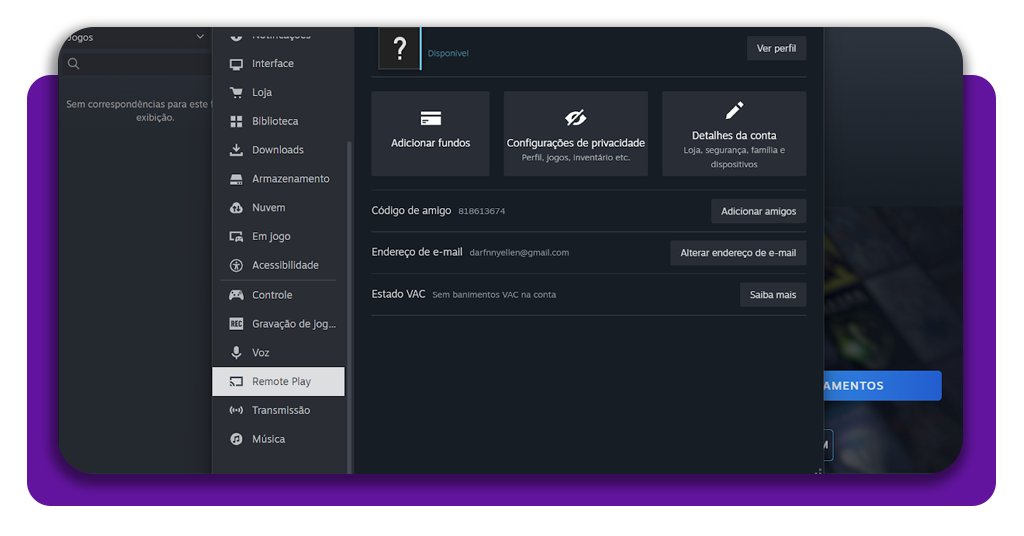Image resolution: width=1024 pixels, height=536 pixels.
Task: Open the Acessibilidade settings section
Action: [x=284, y=265]
